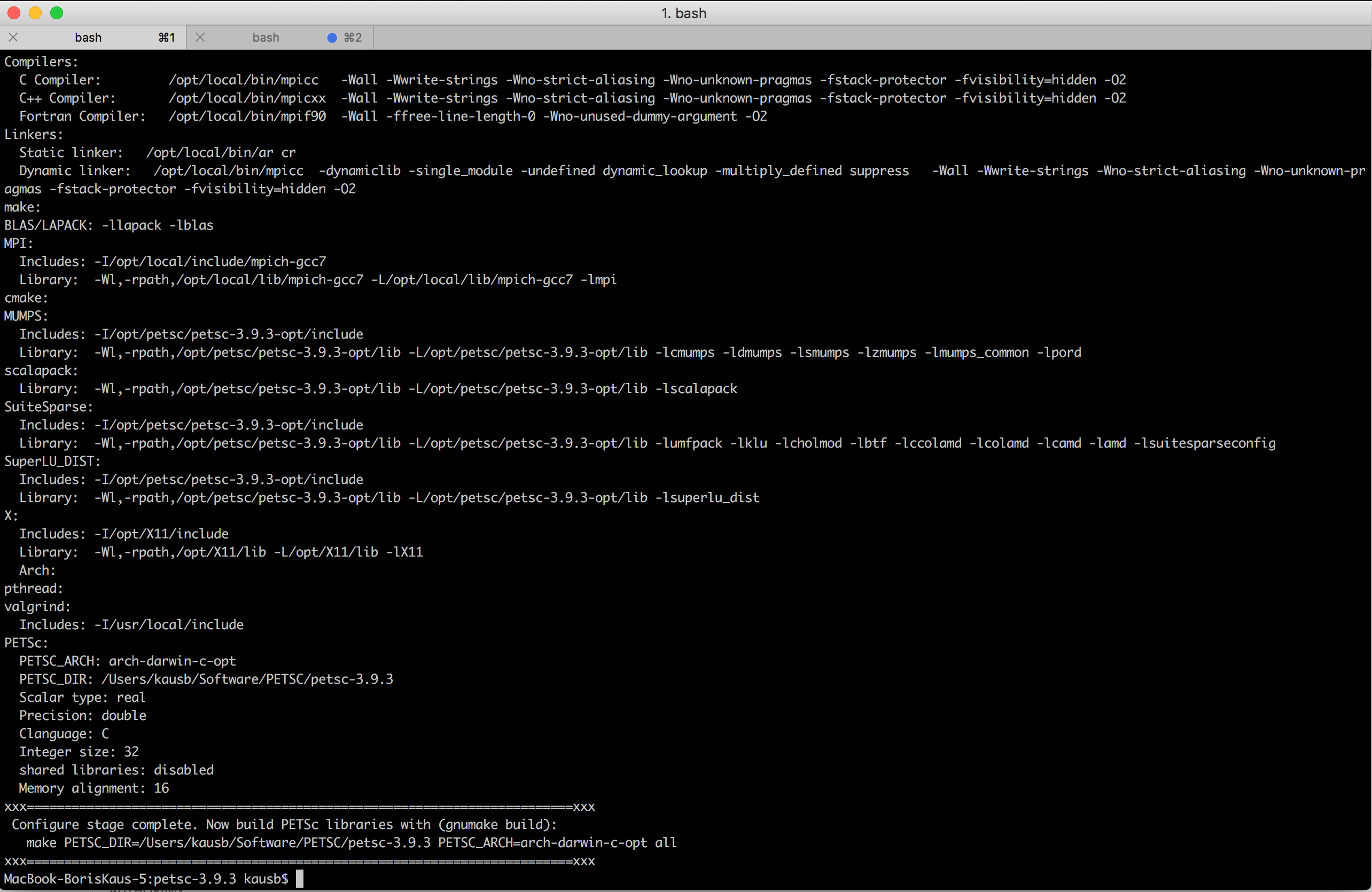Click the 'SuiteSparse:' heading
Screen dimensions: 1372x892
click(49, 407)
